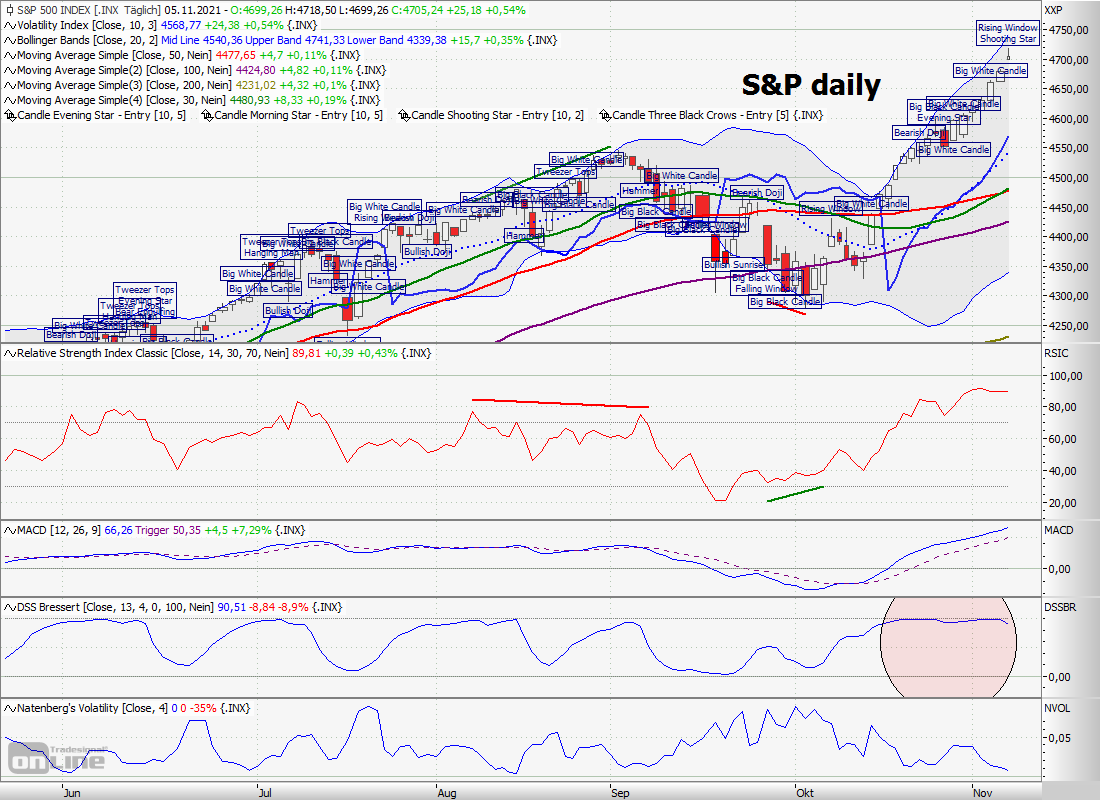The height and width of the screenshot is (800, 1100).
Task: Hide the Natenberg's Volatility indicator
Action: pyautogui.click(x=8, y=707)
